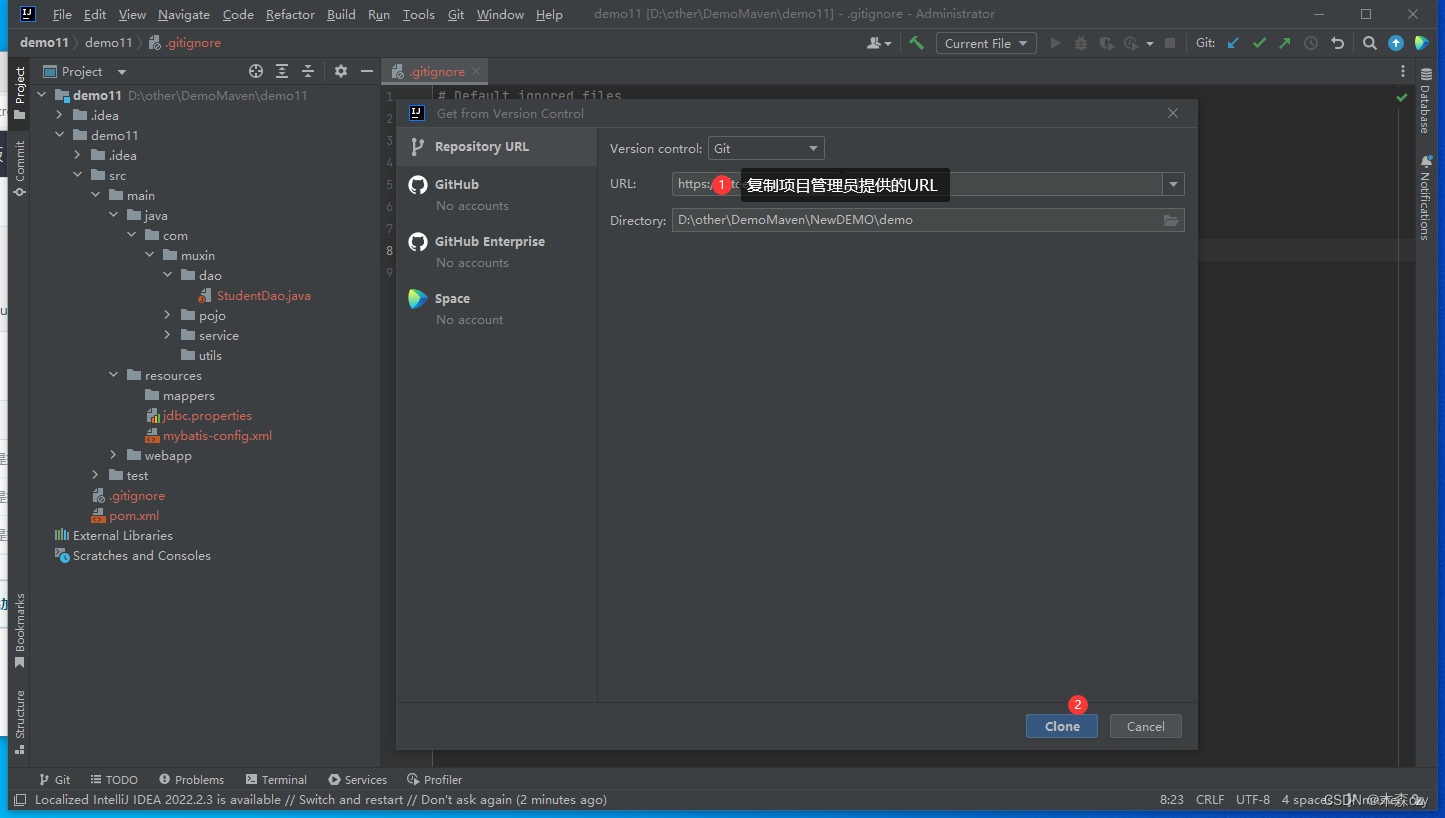Open the Bookmarks side tool window
Image resolution: width=1445 pixels, height=818 pixels.
point(19,630)
